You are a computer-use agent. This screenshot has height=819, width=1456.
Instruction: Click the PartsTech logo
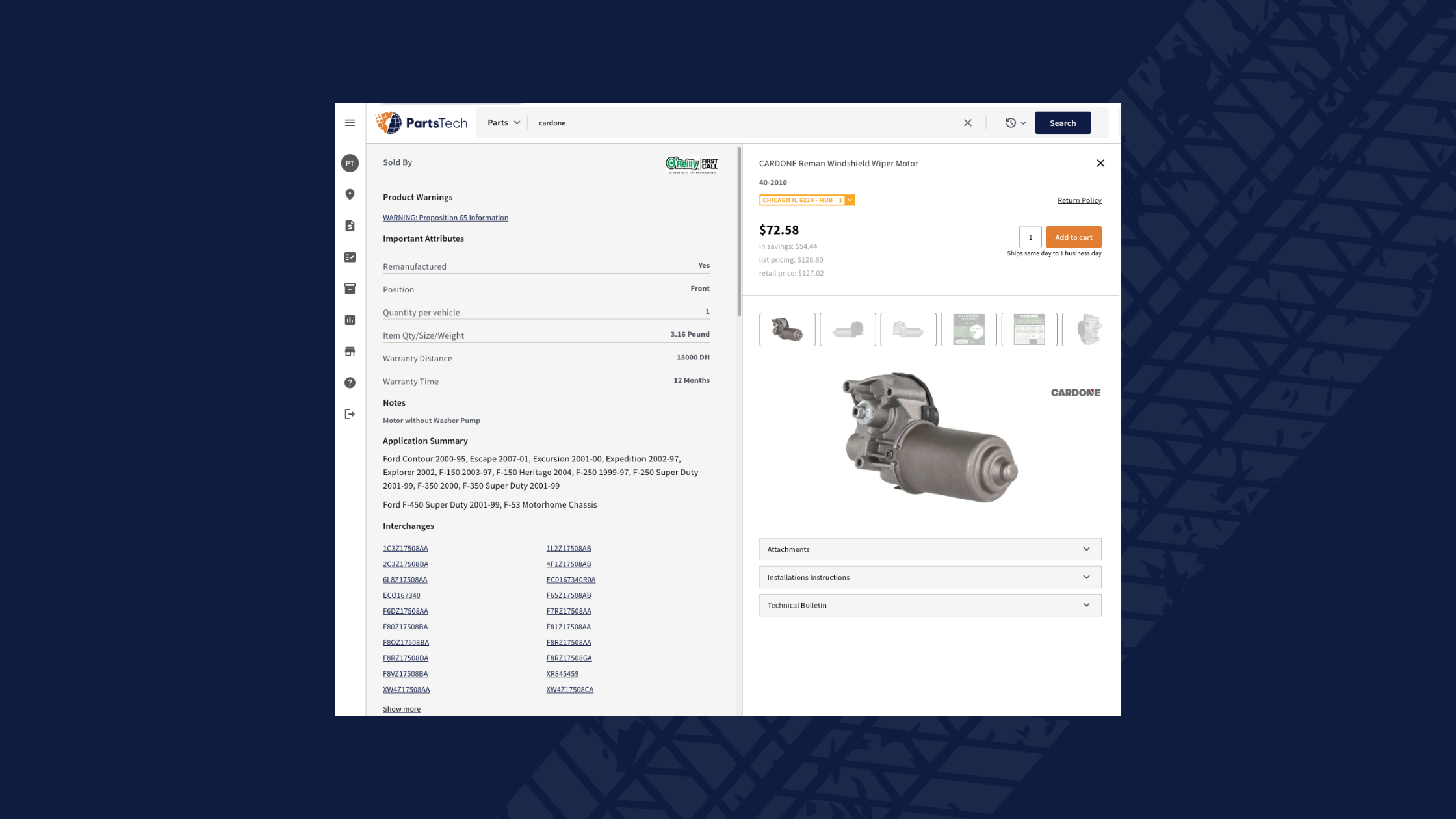[x=421, y=123]
